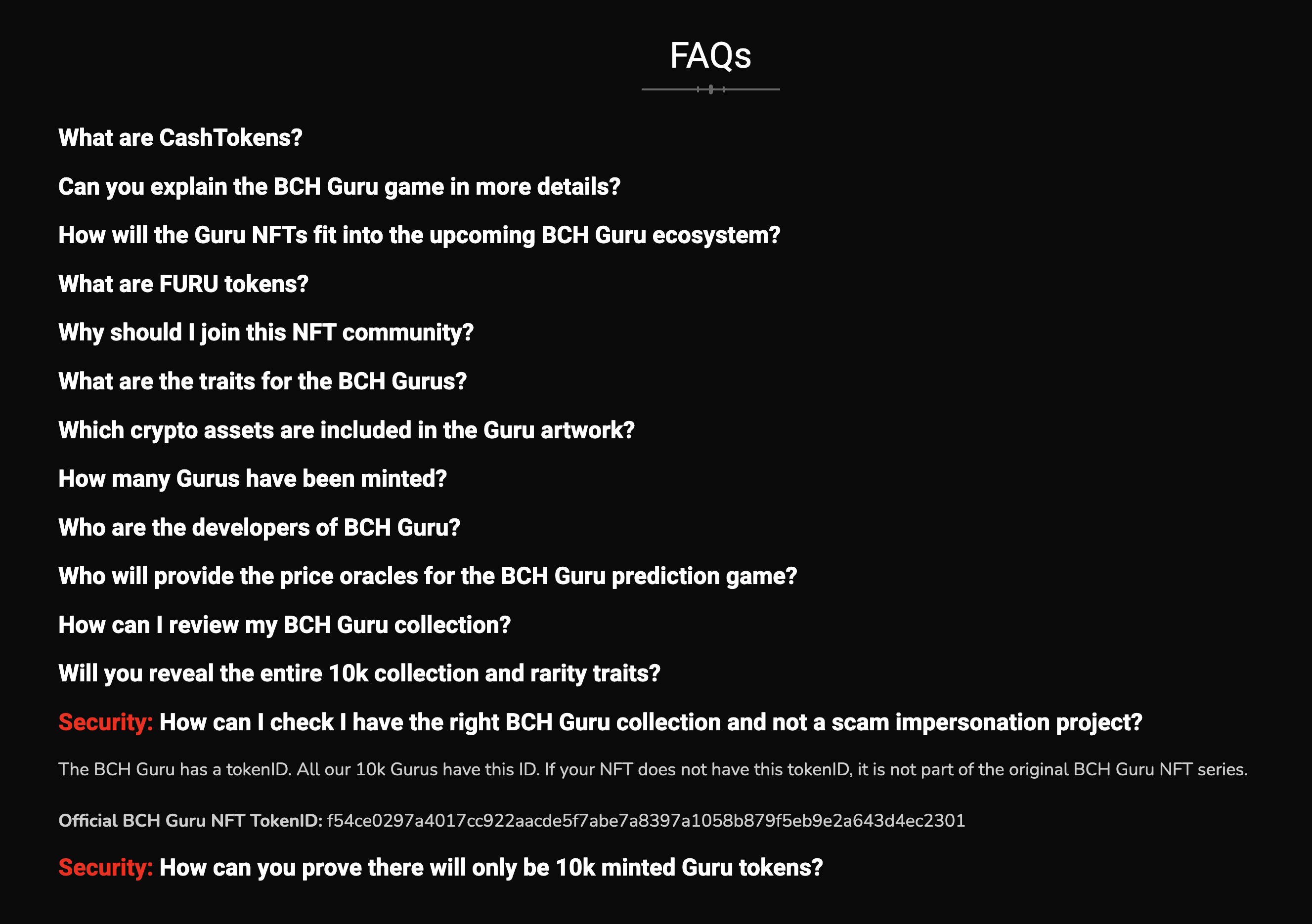This screenshot has height=924, width=1312.
Task: Open 'Why should I join this NFT community?'
Action: tap(266, 333)
